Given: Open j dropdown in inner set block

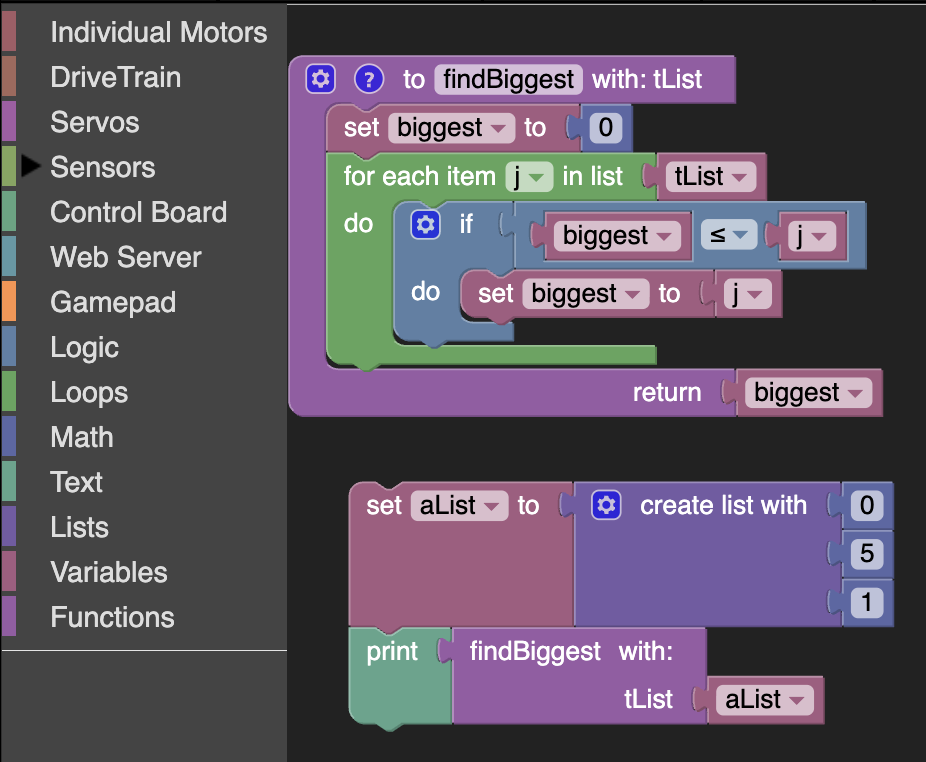Looking at the screenshot, I should point(748,294).
